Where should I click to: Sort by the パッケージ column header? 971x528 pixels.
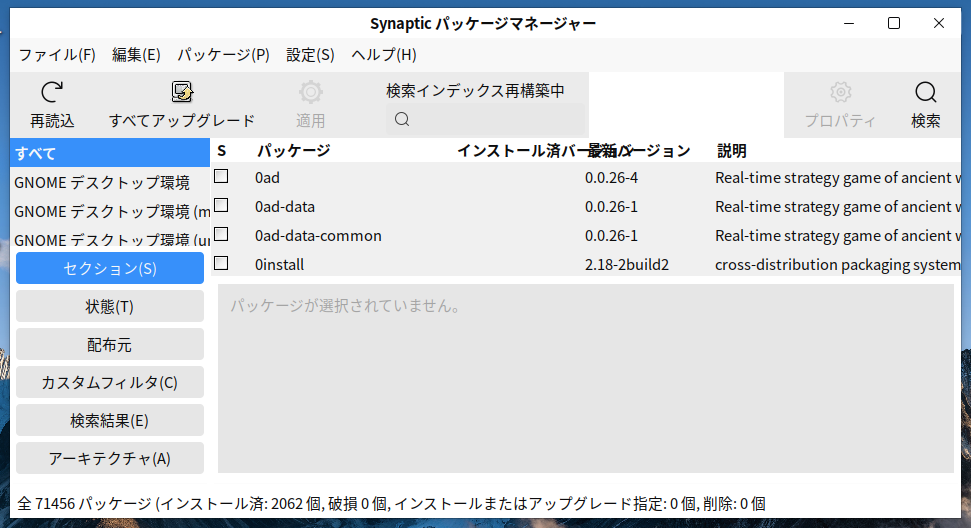click(x=294, y=150)
